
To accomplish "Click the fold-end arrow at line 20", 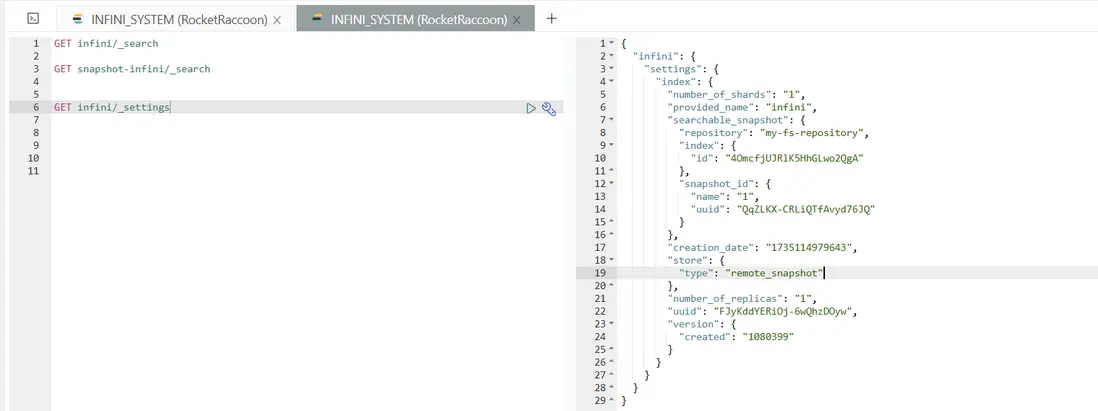I will coord(612,286).
